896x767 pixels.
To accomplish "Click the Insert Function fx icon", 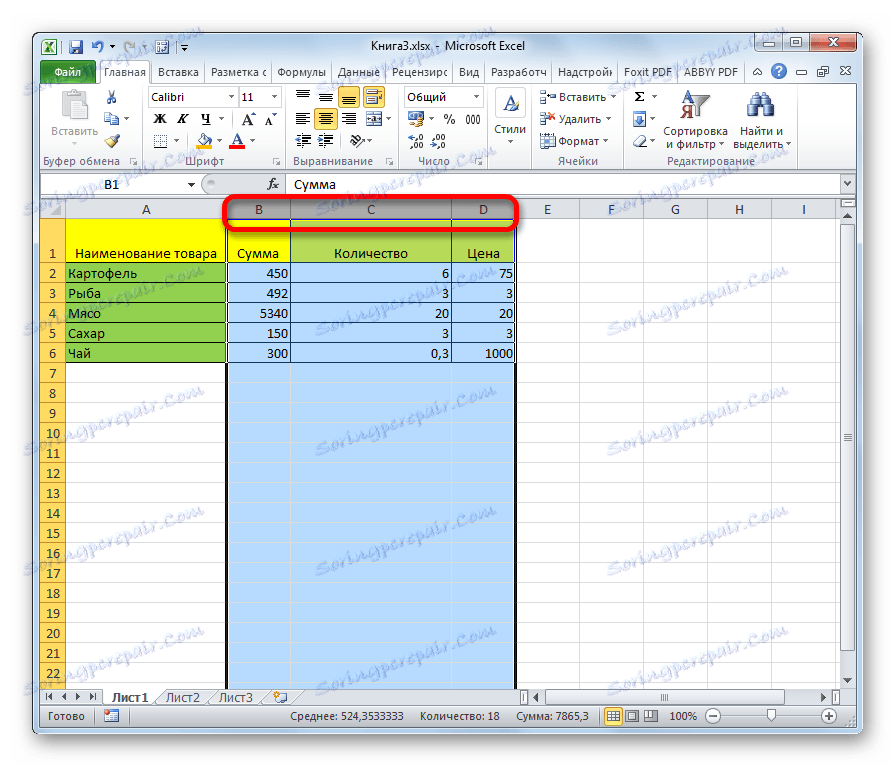I will pos(274,184).
